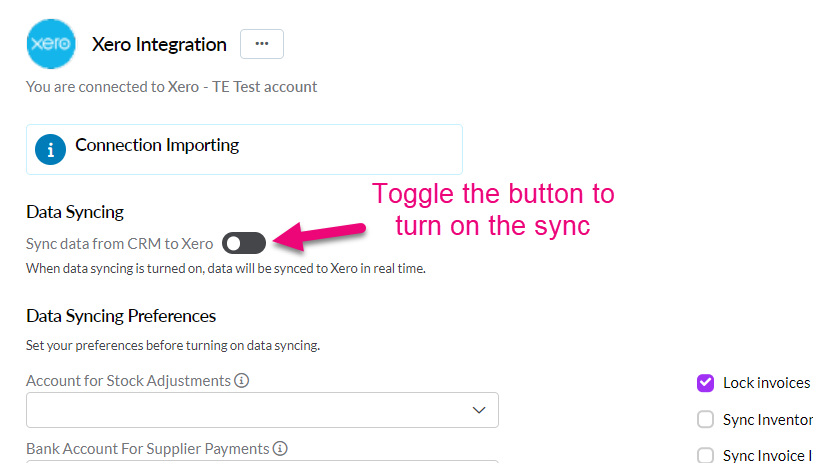Click the Xero Integration heading
The image size is (813, 463).
(159, 45)
